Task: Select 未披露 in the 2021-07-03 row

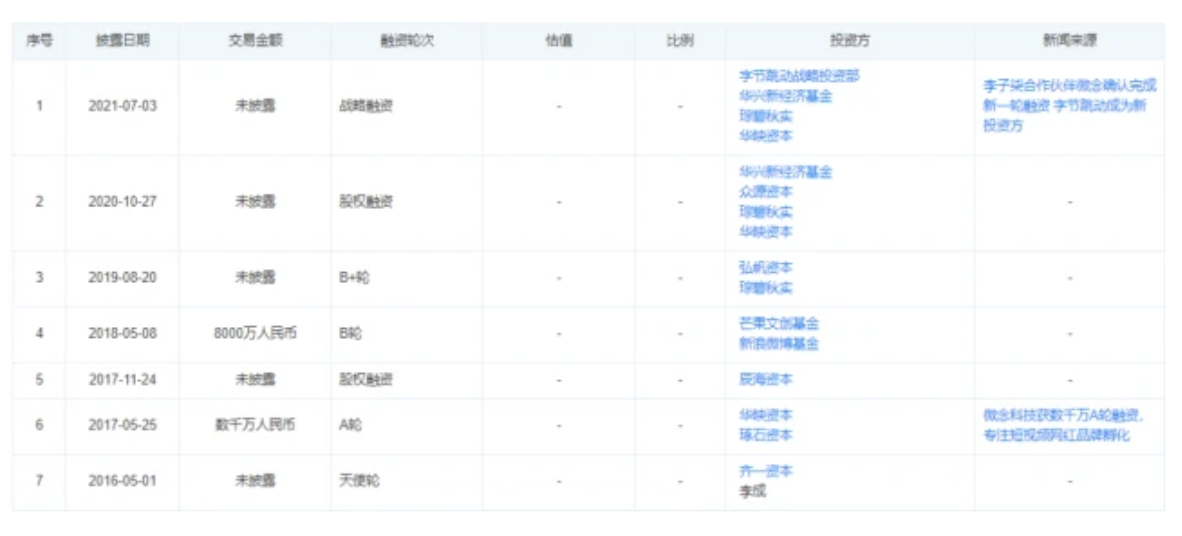Action: click(255, 106)
